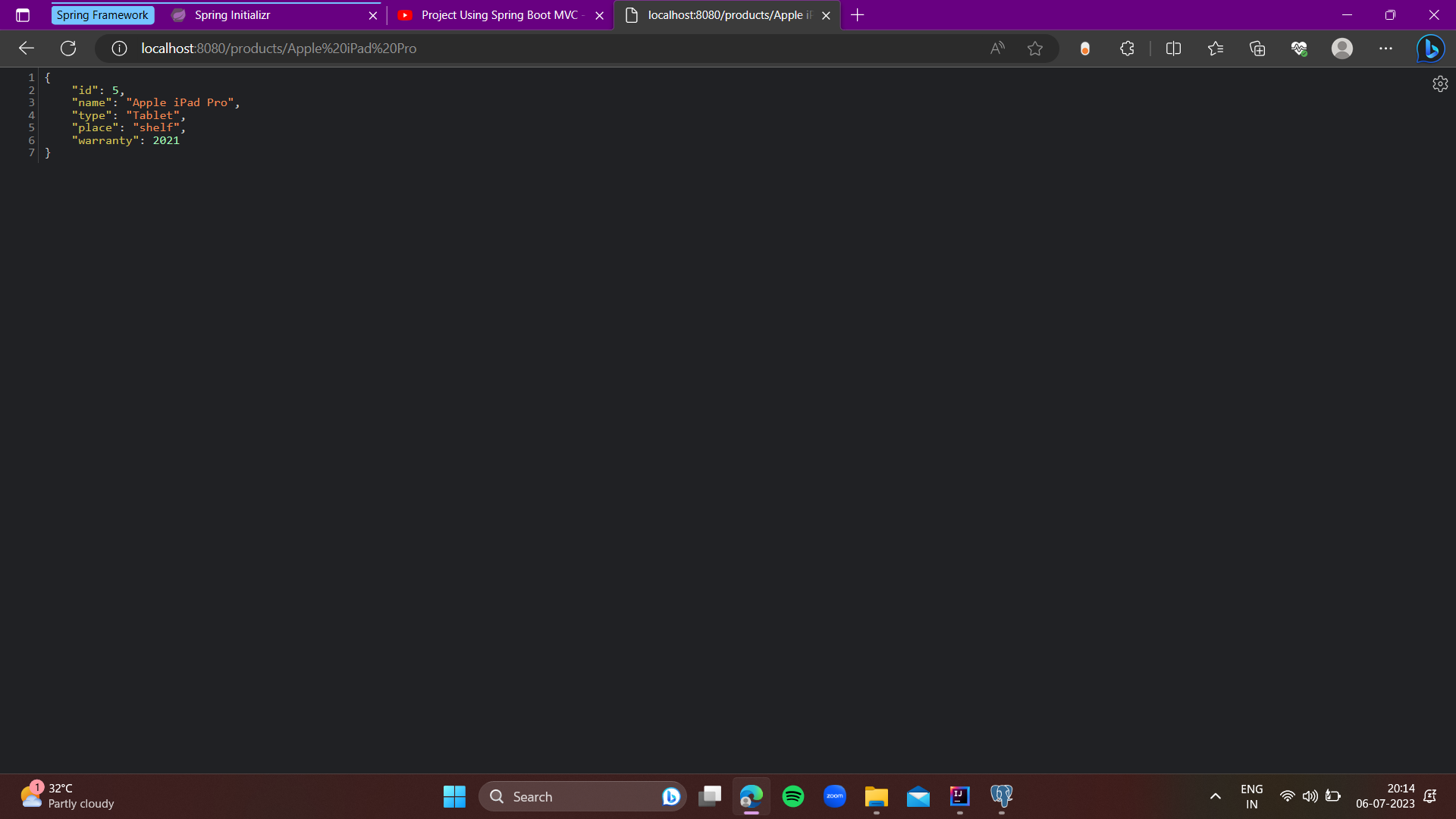Open Browser essentials heart icon
1456x819 pixels.
(x=1300, y=48)
